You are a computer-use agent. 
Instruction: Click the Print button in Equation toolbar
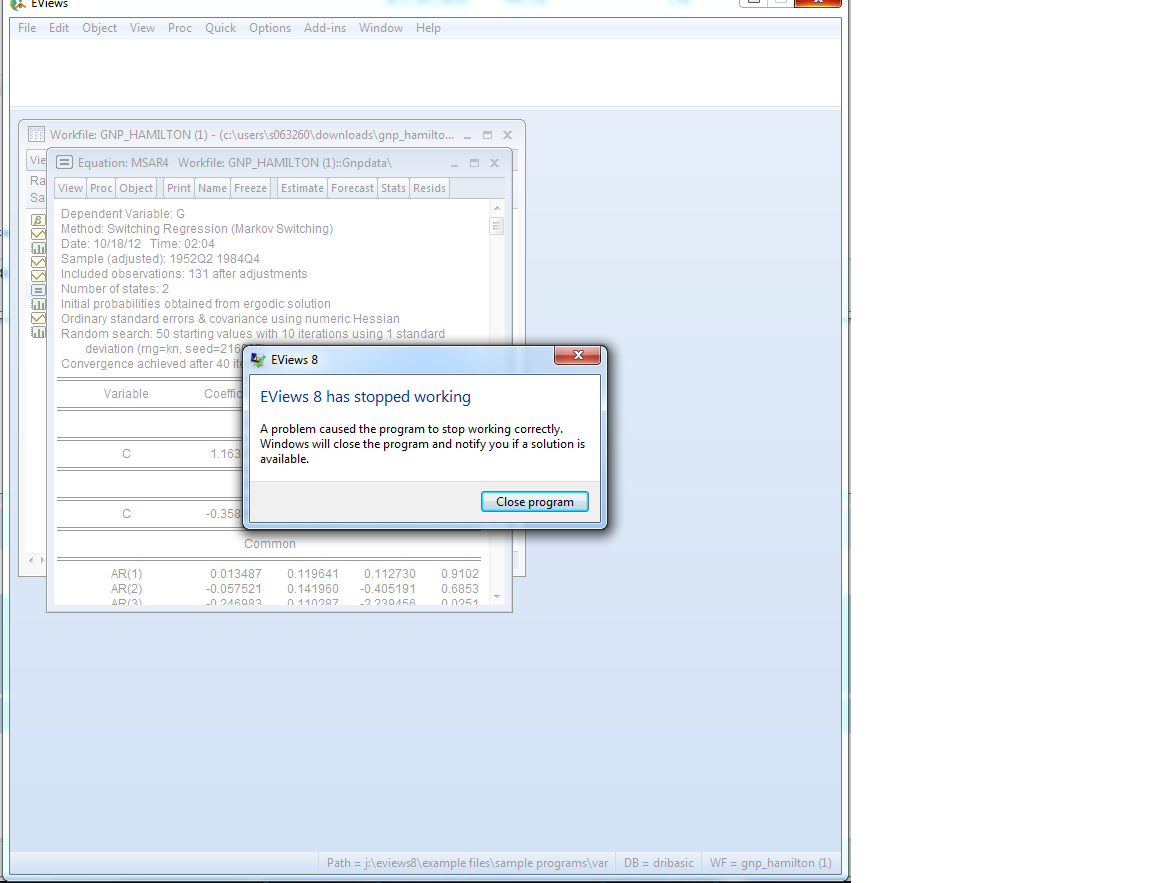click(x=179, y=188)
